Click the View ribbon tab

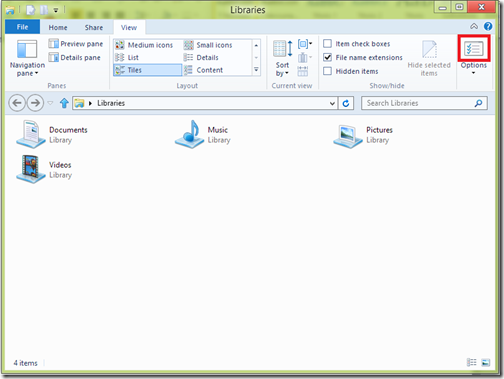[129, 27]
